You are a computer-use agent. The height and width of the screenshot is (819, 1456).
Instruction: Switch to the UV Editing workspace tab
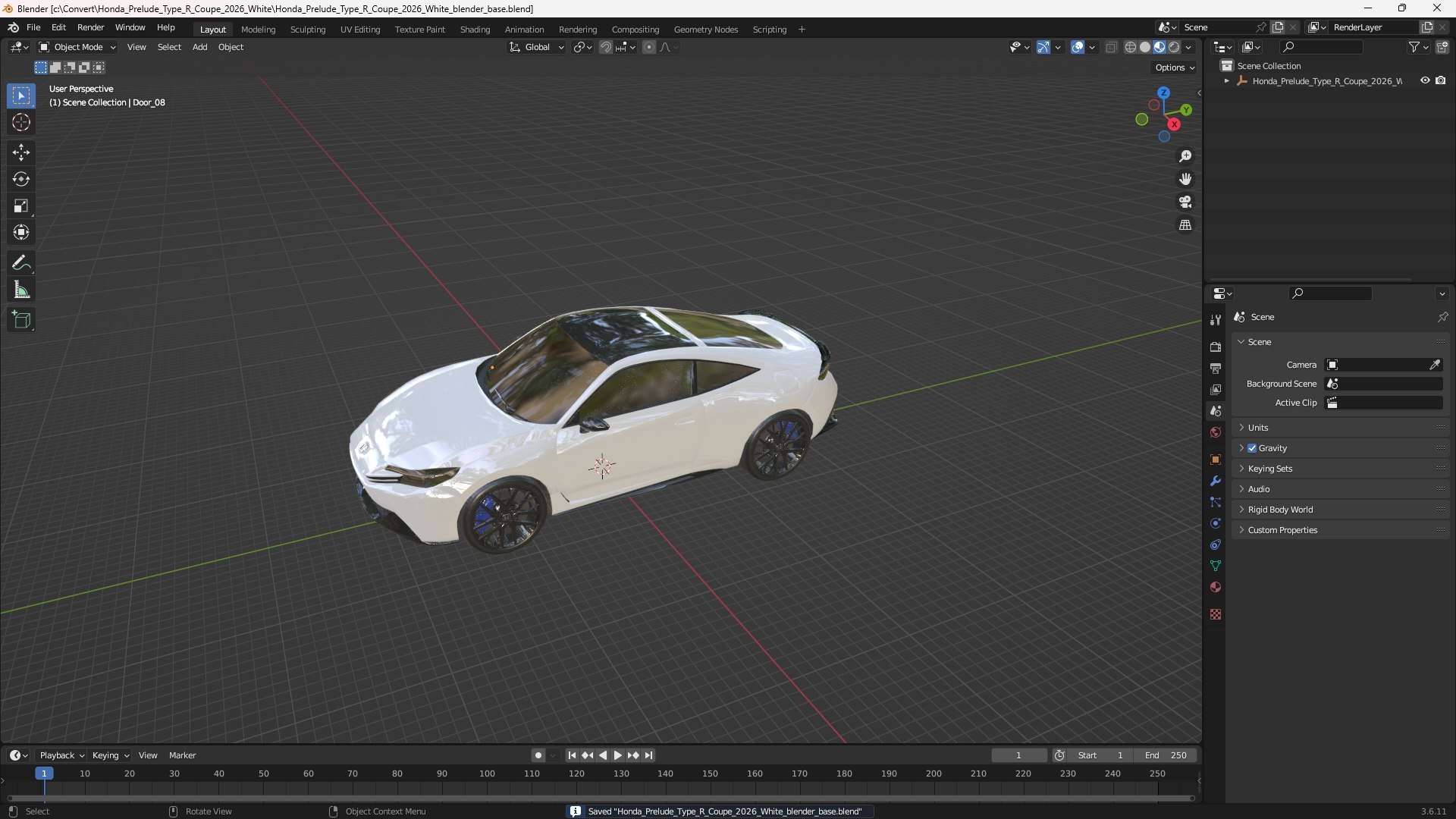click(360, 30)
